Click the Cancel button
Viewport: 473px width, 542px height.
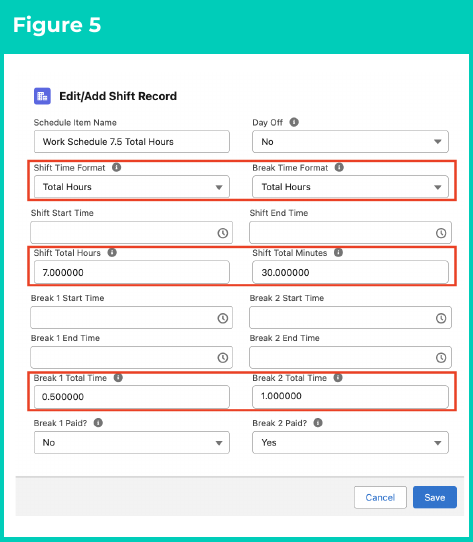click(x=380, y=497)
